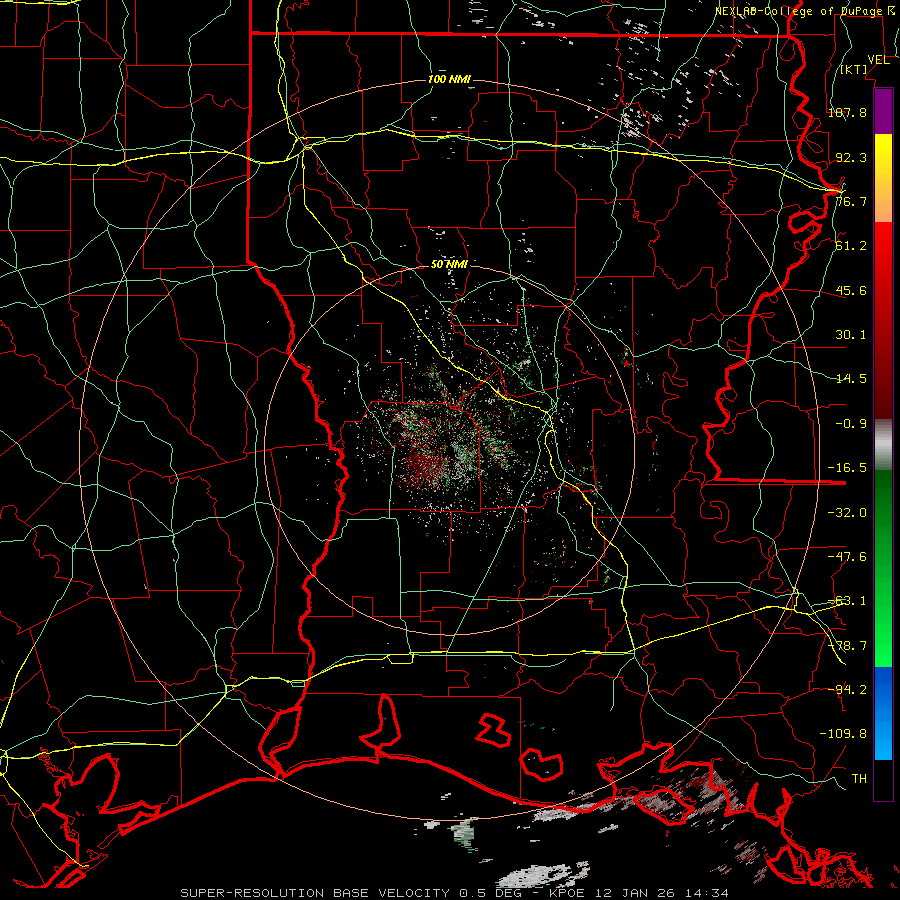Click the 100 NMI range ring label
The height and width of the screenshot is (900, 900).
[x=449, y=79]
